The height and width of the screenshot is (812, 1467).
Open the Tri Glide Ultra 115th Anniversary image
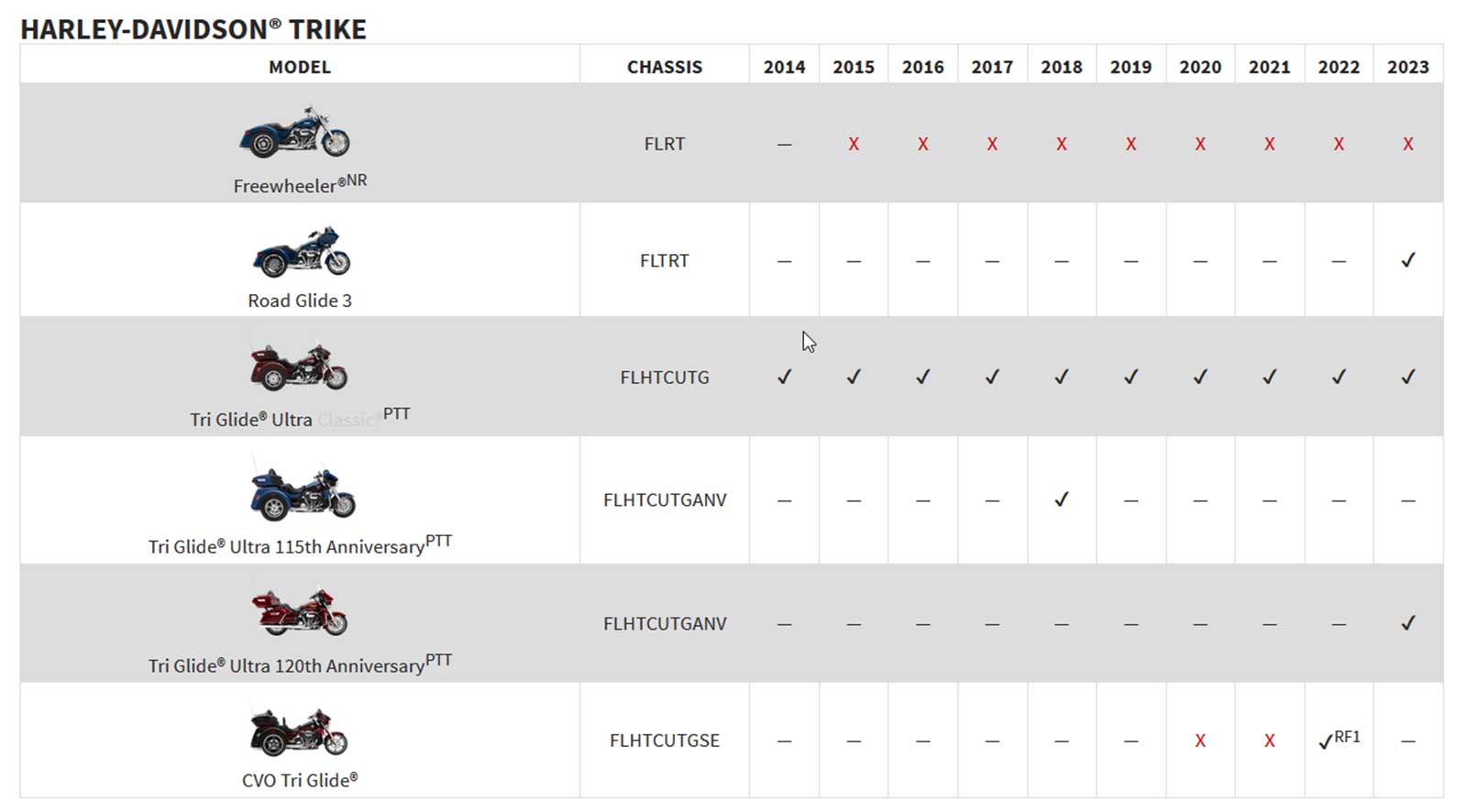[x=303, y=494]
